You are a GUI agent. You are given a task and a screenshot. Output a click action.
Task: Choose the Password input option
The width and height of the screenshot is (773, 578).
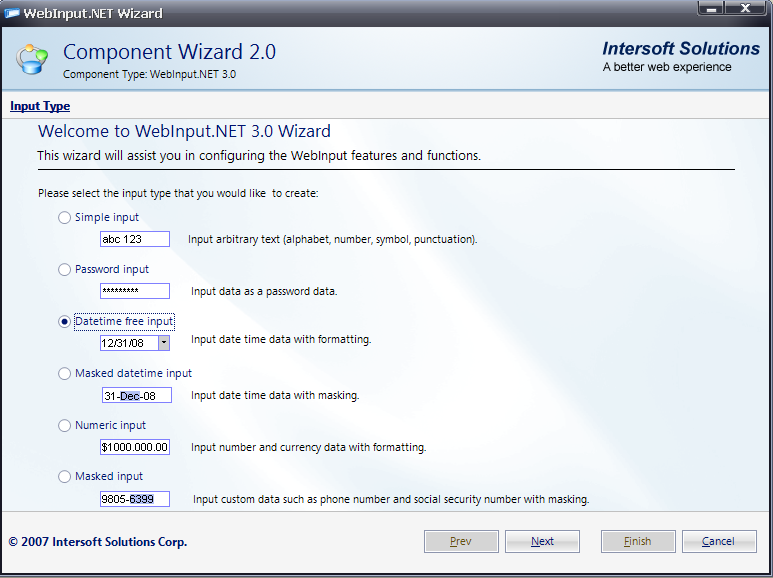[x=65, y=269]
